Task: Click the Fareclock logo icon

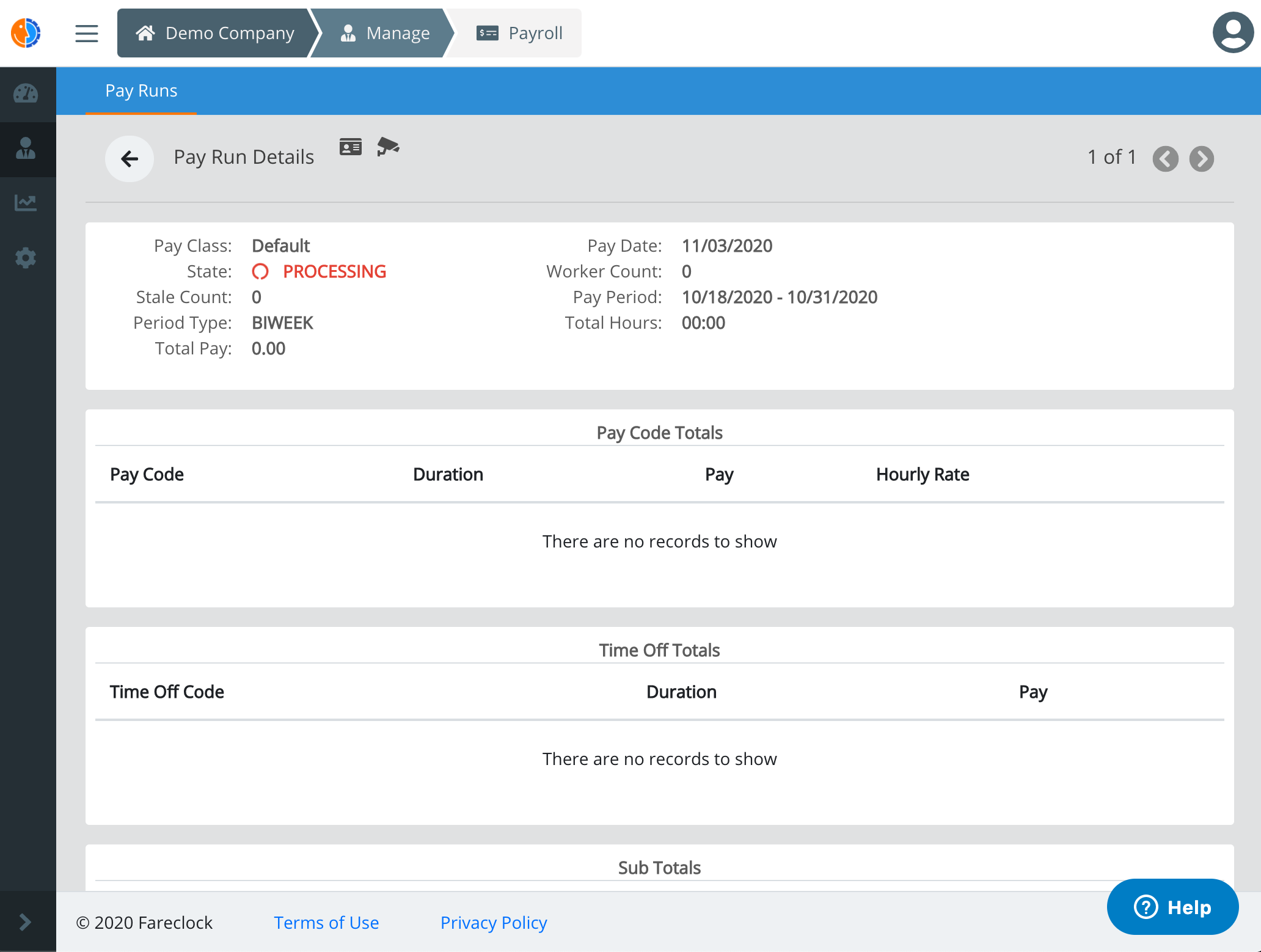Action: (26, 33)
